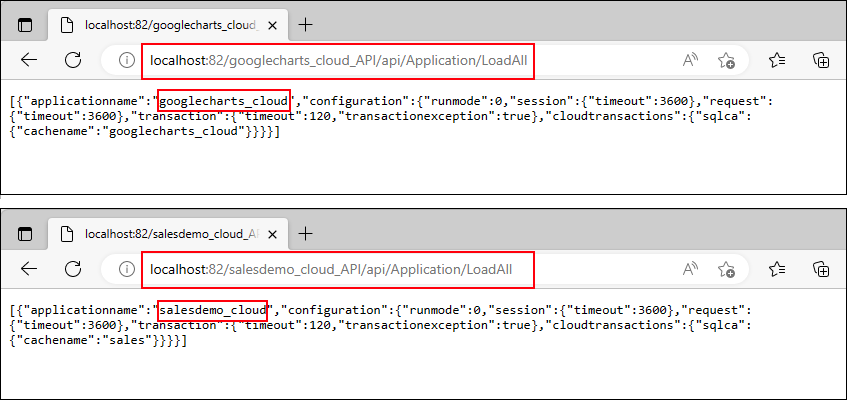847x400 pixels.
Task: Refresh the googlecharts_cloud_API page
Action: pos(73,60)
